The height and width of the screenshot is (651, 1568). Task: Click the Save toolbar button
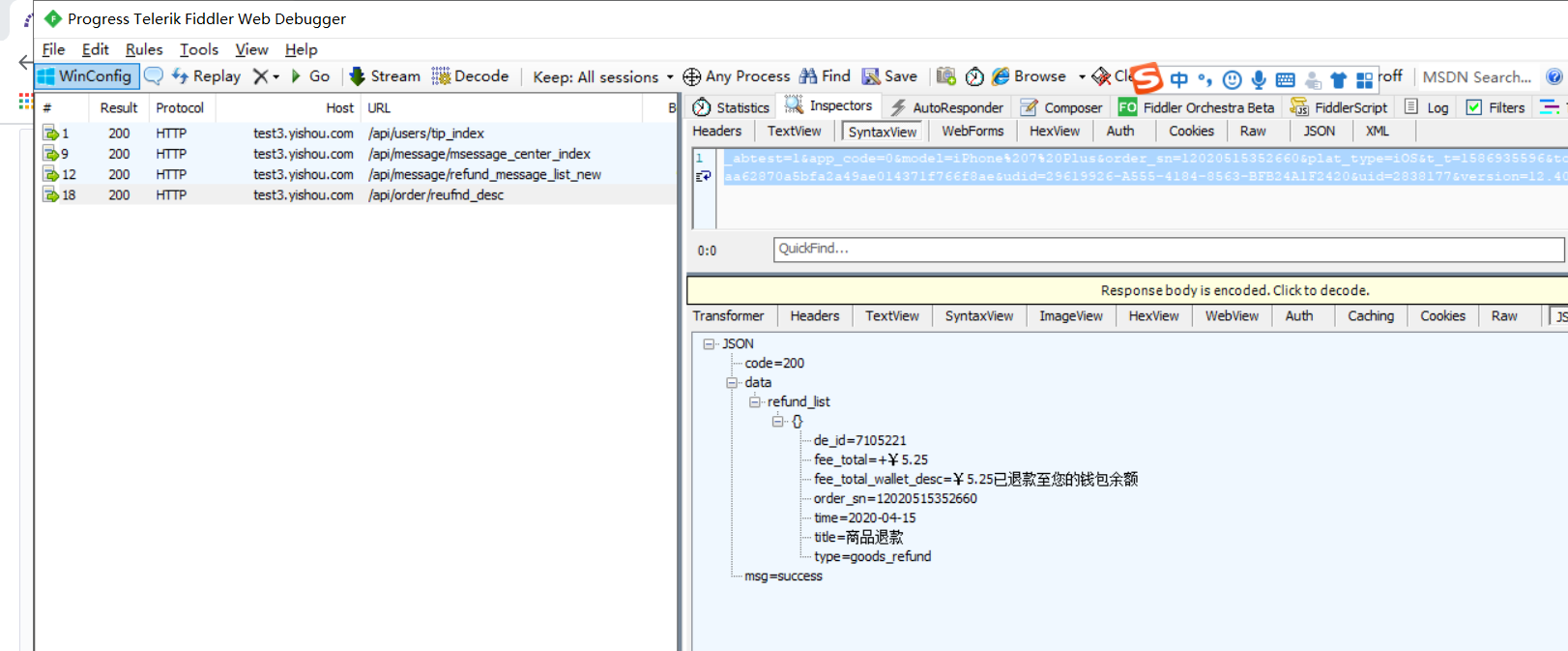889,76
